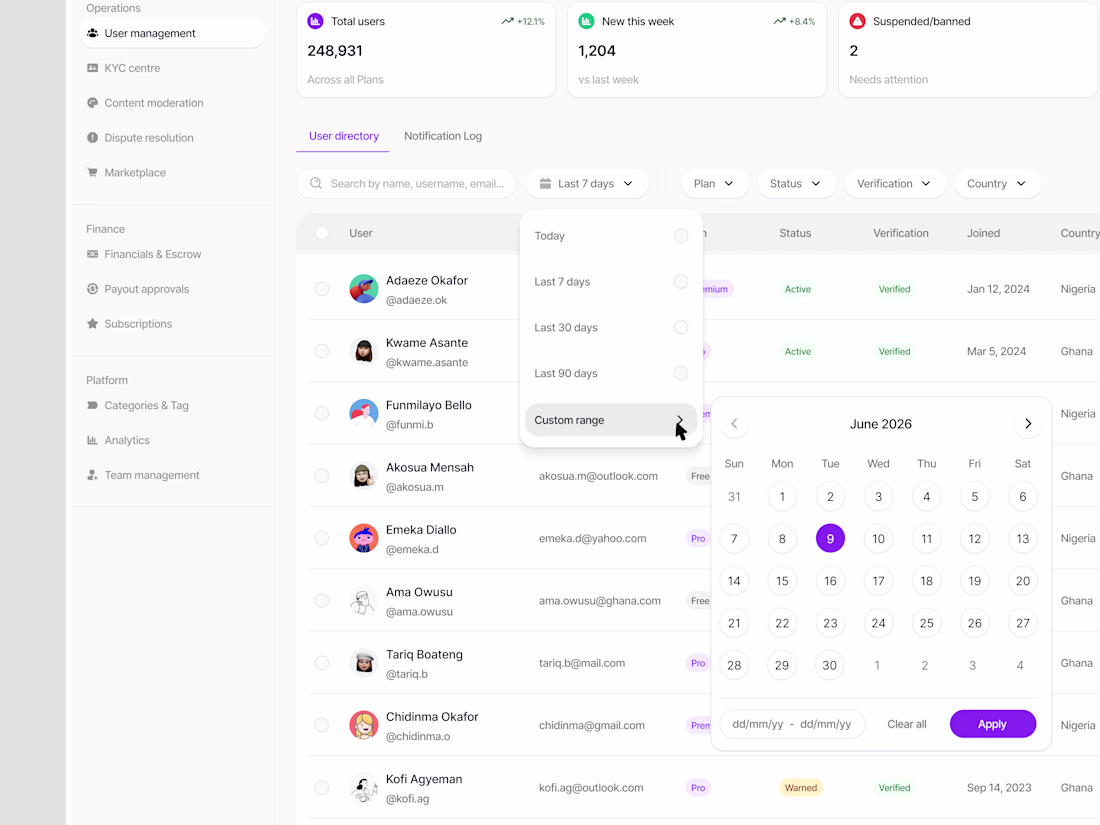
Task: Switch to the Notification Log tab
Action: pos(443,136)
